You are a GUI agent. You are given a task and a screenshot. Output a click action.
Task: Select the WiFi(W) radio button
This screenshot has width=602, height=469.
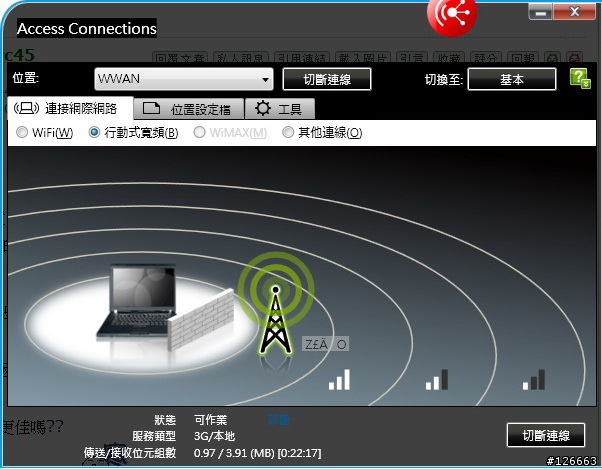coord(22,132)
